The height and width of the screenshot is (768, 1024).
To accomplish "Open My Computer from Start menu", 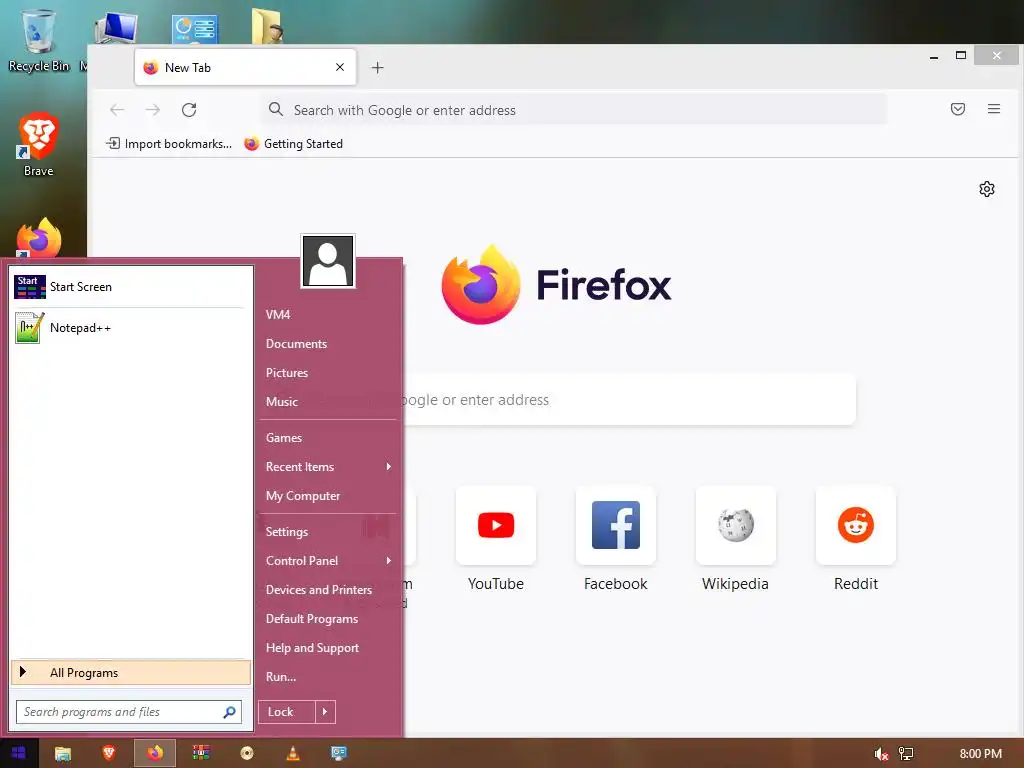I will [303, 496].
